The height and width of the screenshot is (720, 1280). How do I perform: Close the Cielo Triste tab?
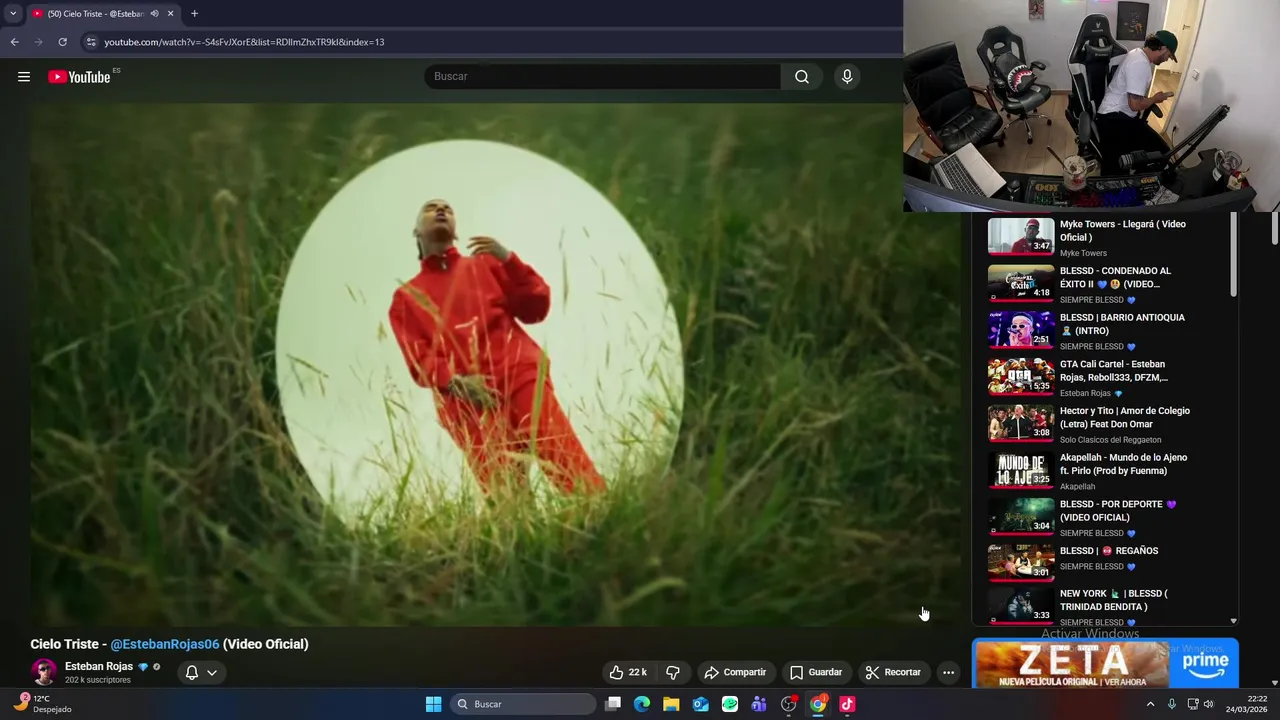tap(170, 13)
